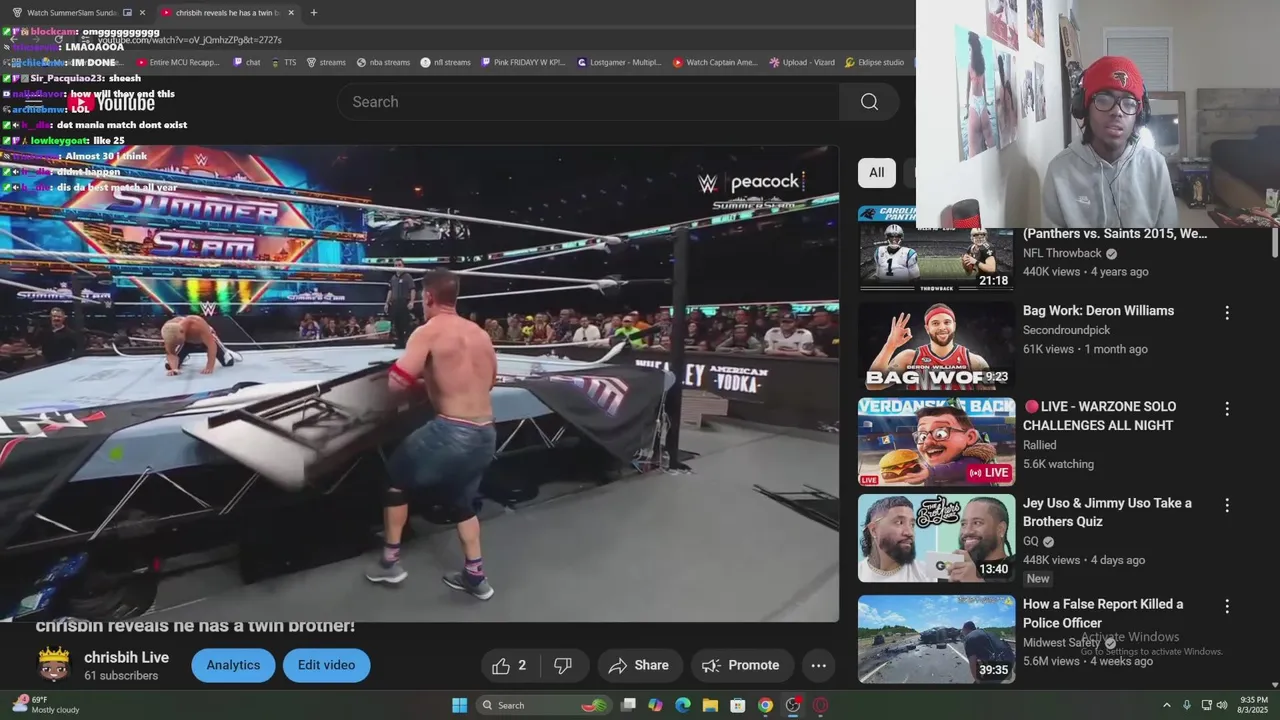
Task: Open options menu for False Report video
Action: coord(1227,606)
